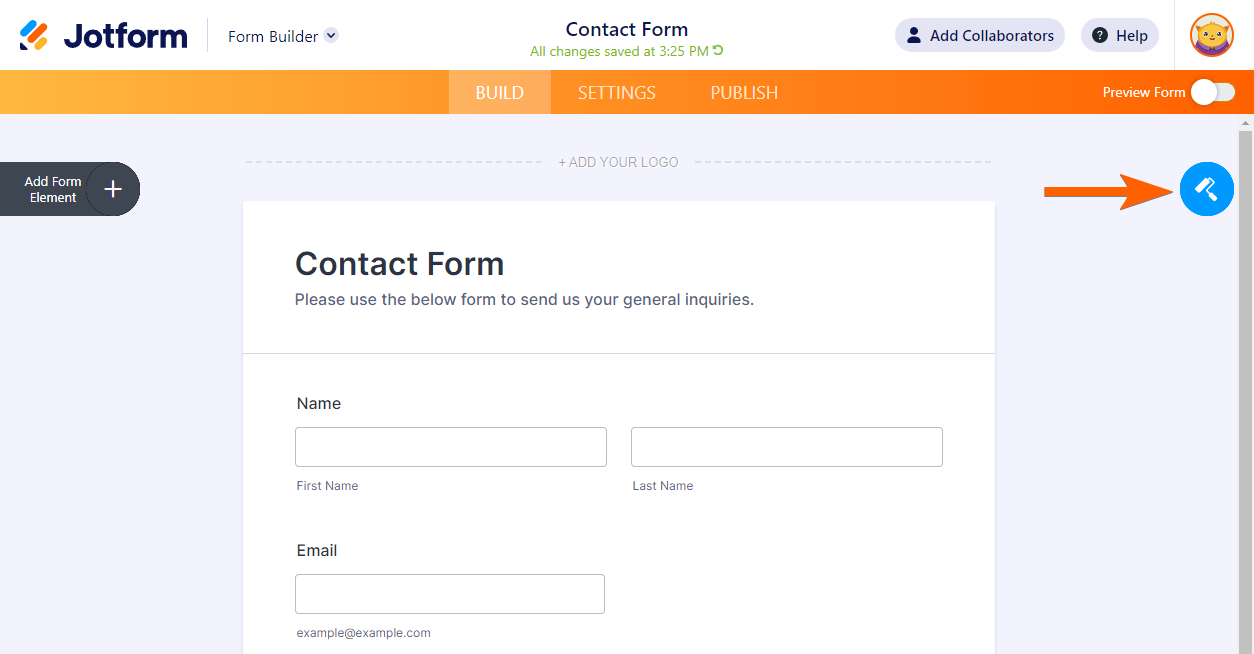Switch to the Build tab
Screen dimensions: 1254x654
499,92
